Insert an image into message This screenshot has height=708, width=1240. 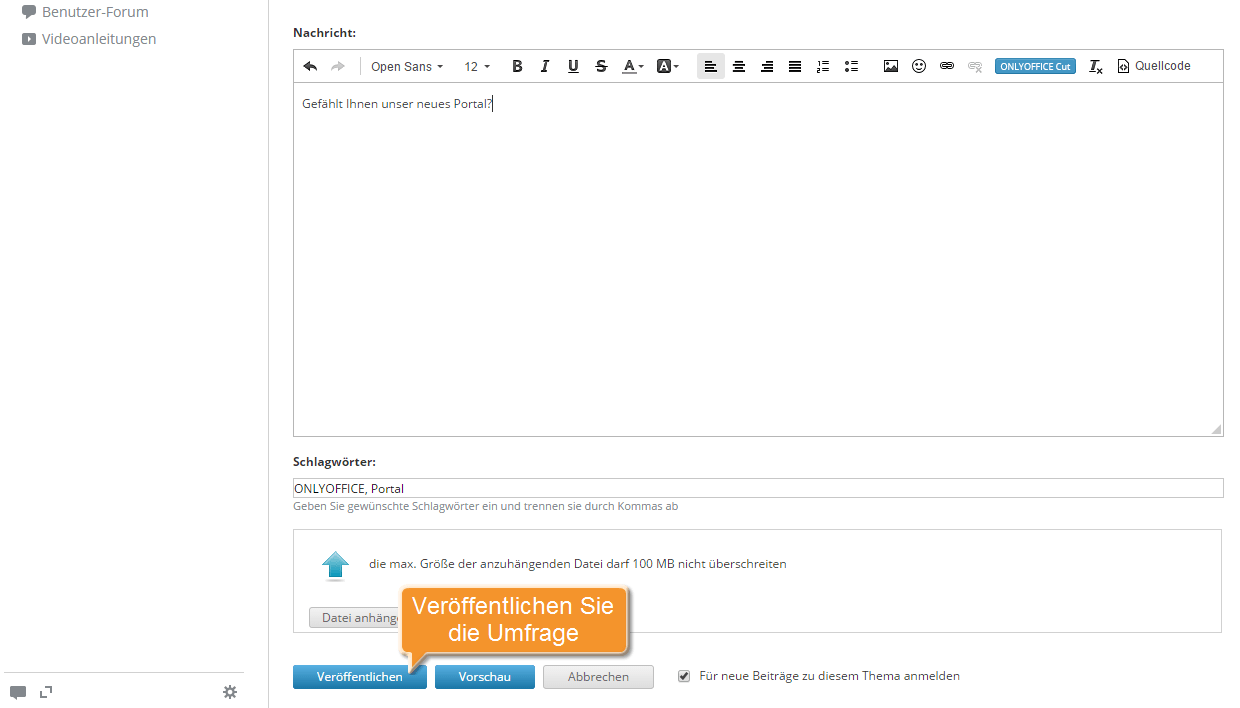tap(891, 67)
